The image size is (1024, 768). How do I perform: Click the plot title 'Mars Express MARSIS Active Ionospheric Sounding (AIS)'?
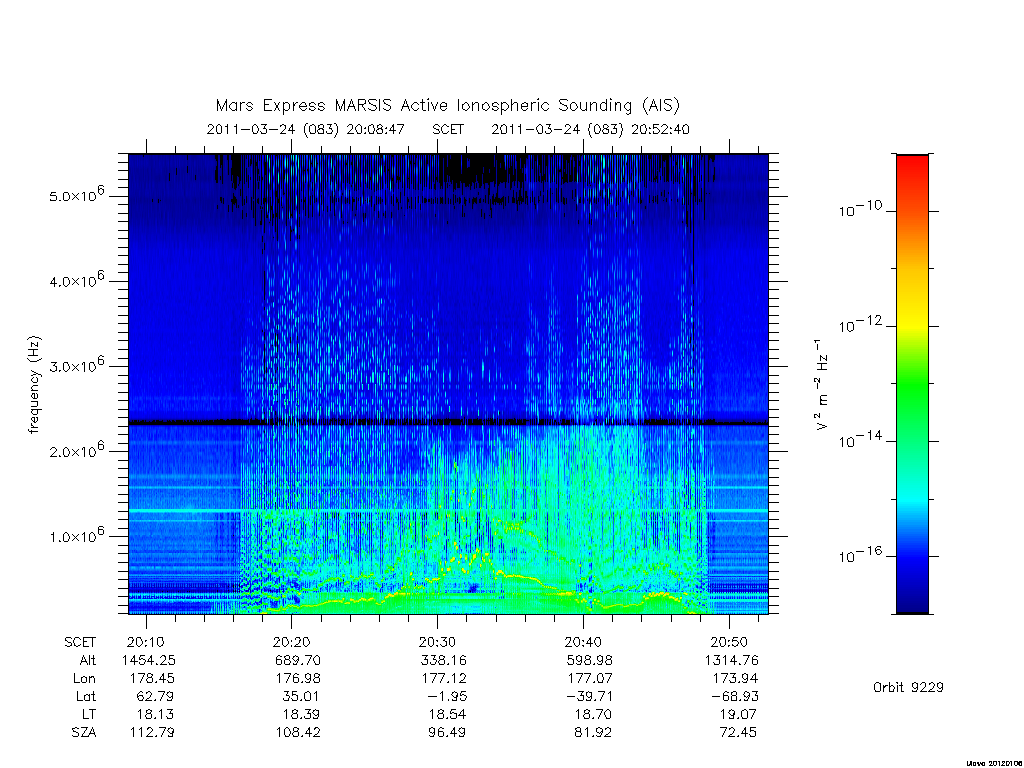coord(447,106)
